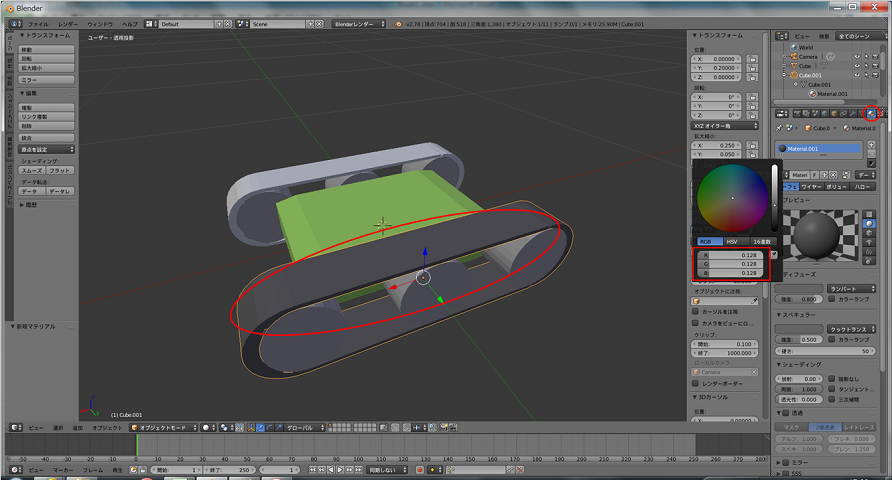Click the Camera object icon in the outliner
The image size is (892, 480).
coord(793,56)
